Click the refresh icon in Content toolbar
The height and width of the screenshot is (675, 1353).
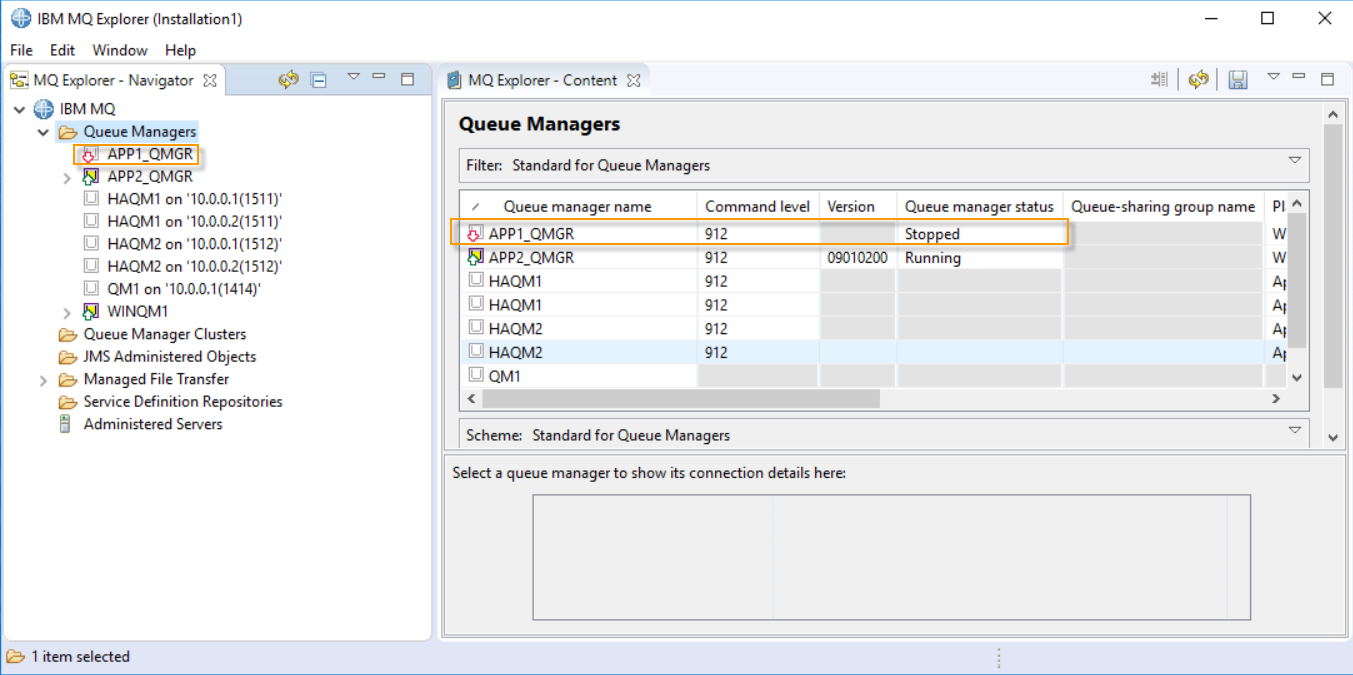coord(1198,80)
